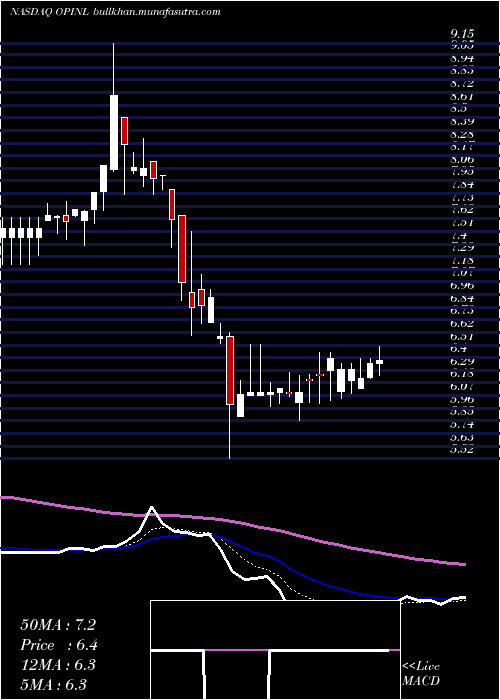Click the 7.62 price axis label

click(x=462, y=210)
